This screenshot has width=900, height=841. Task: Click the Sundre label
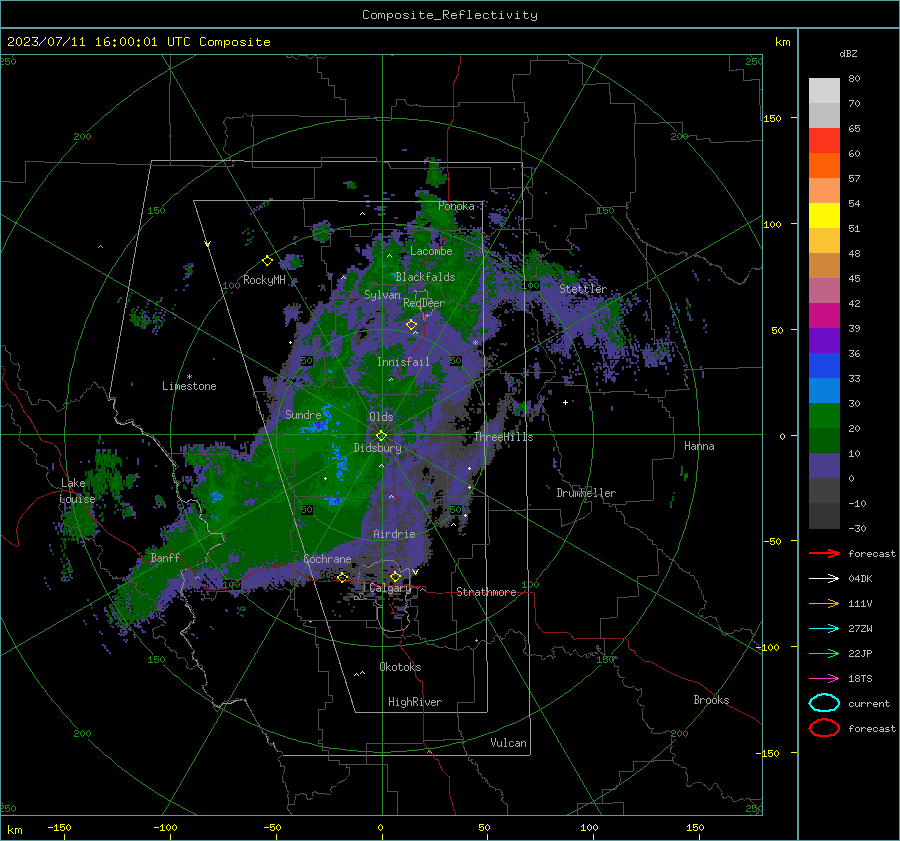pyautogui.click(x=303, y=414)
